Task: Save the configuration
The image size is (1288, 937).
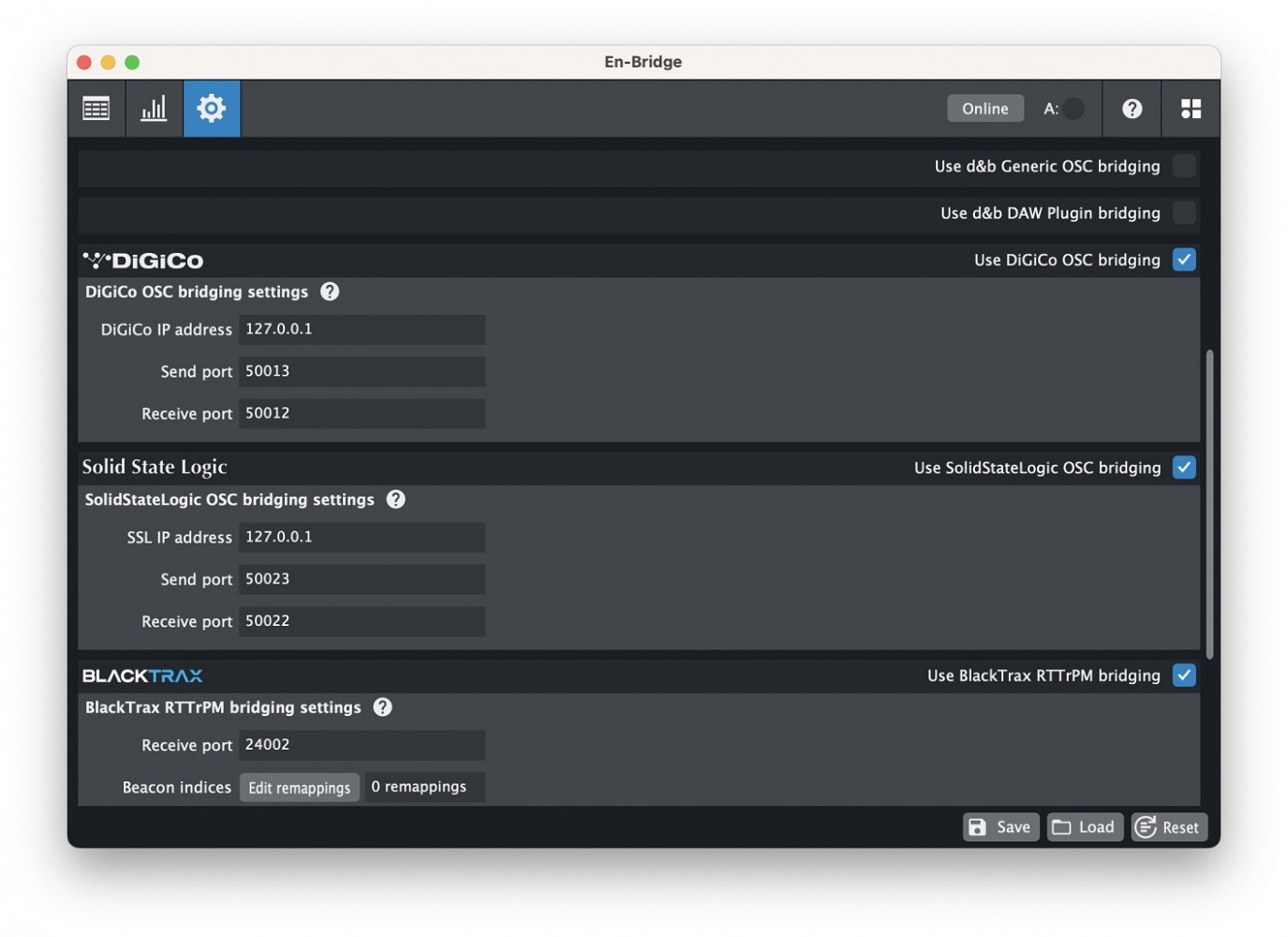Action: tap(1000, 827)
